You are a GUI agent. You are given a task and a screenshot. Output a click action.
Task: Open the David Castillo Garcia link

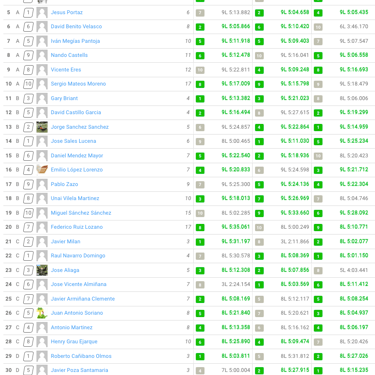76,112
